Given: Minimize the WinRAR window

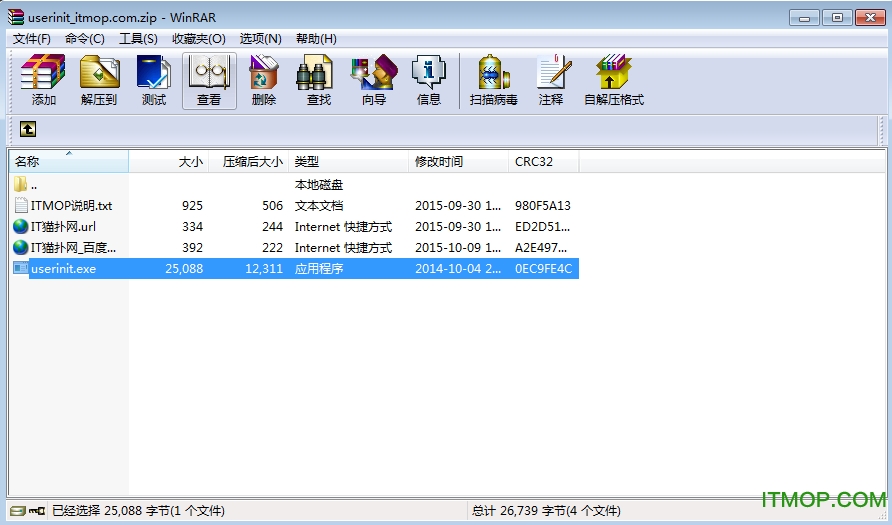Looking at the screenshot, I should [x=804, y=18].
